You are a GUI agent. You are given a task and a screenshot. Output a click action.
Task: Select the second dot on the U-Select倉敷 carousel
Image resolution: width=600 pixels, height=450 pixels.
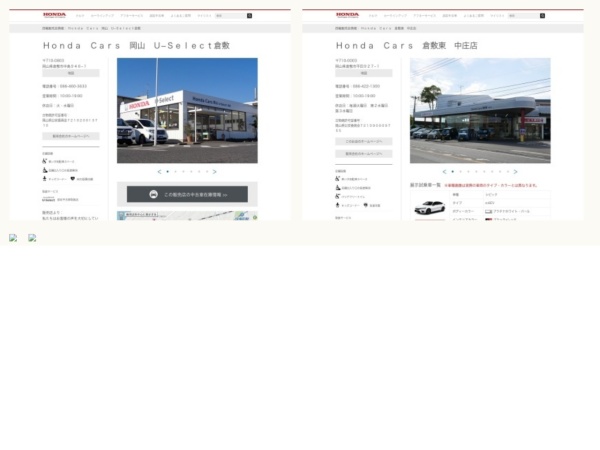click(x=176, y=172)
